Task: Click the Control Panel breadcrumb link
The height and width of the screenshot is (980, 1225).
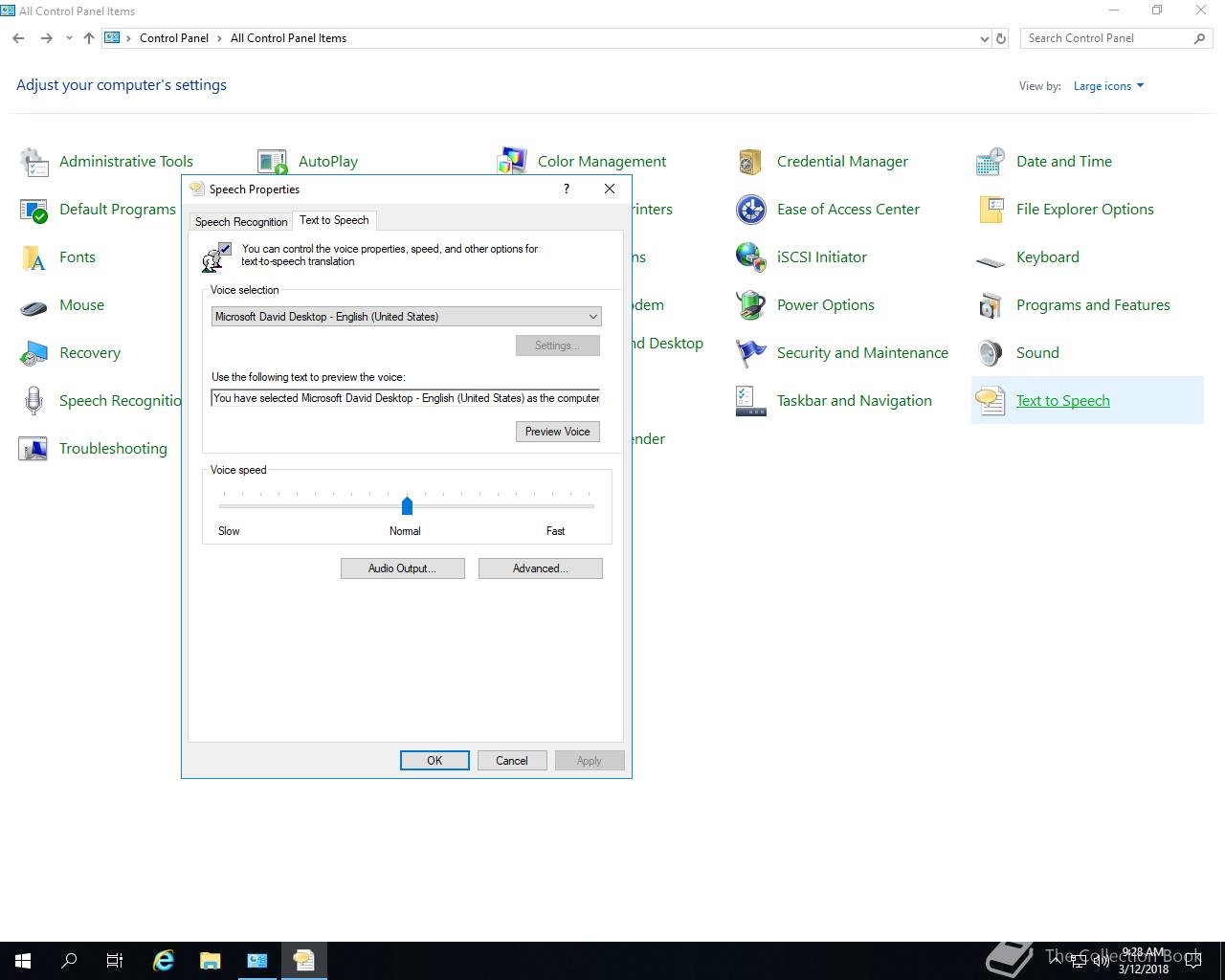Action: click(x=174, y=38)
